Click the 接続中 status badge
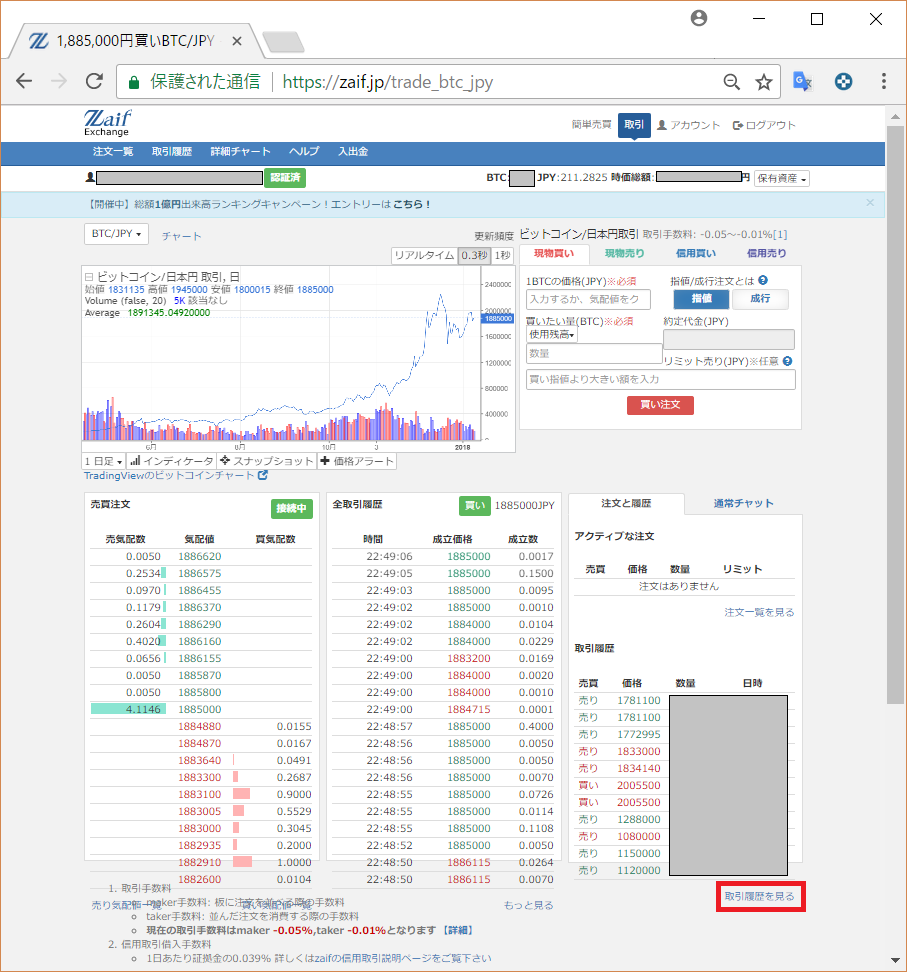 click(291, 508)
